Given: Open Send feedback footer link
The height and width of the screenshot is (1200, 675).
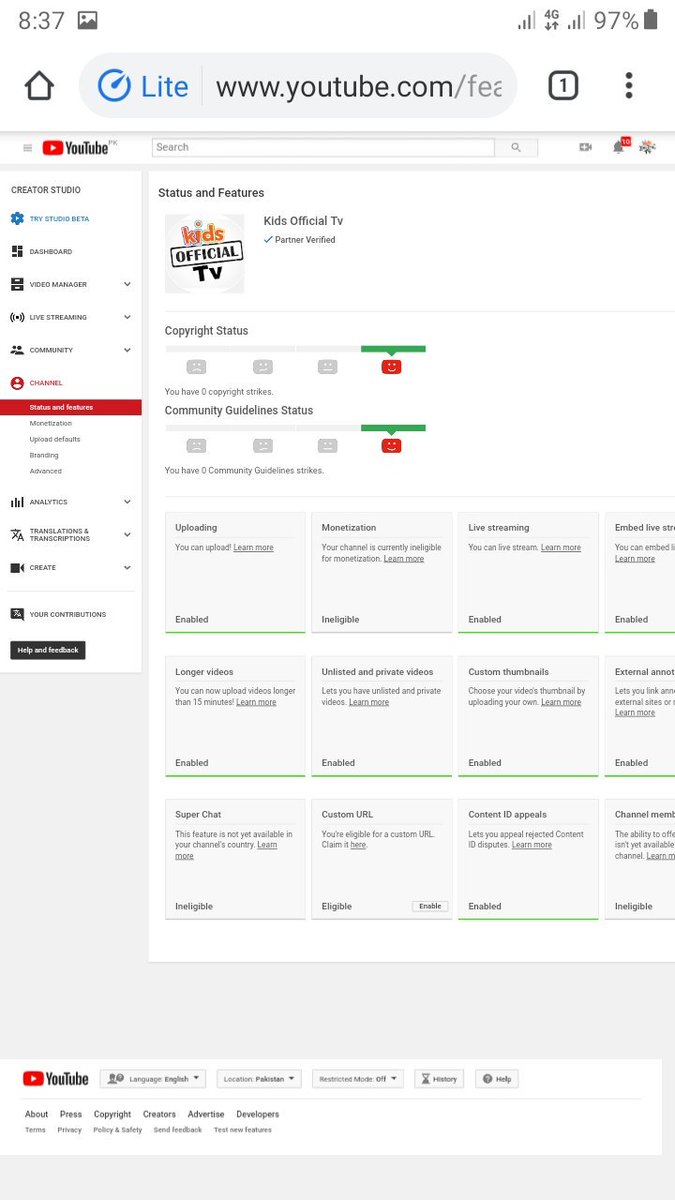Looking at the screenshot, I should pyautogui.click(x=178, y=1130).
